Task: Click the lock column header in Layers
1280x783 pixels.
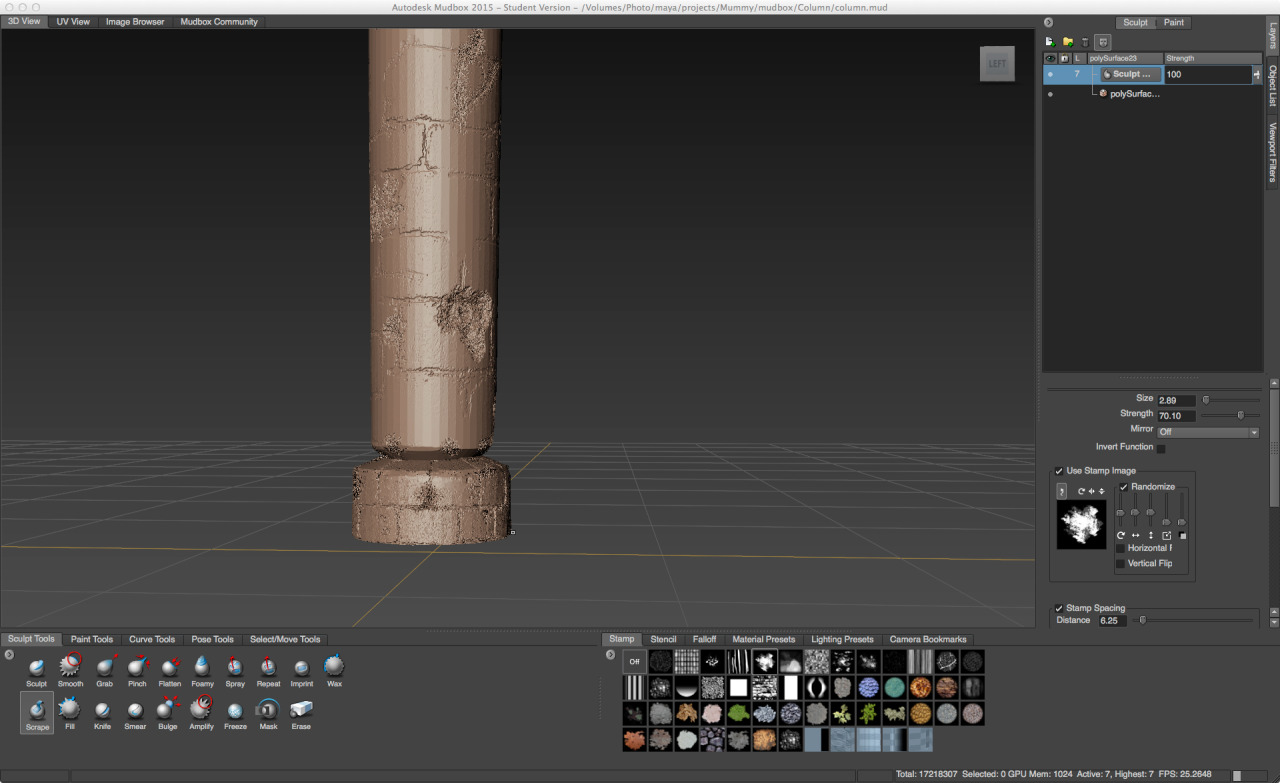Action: [1064, 58]
